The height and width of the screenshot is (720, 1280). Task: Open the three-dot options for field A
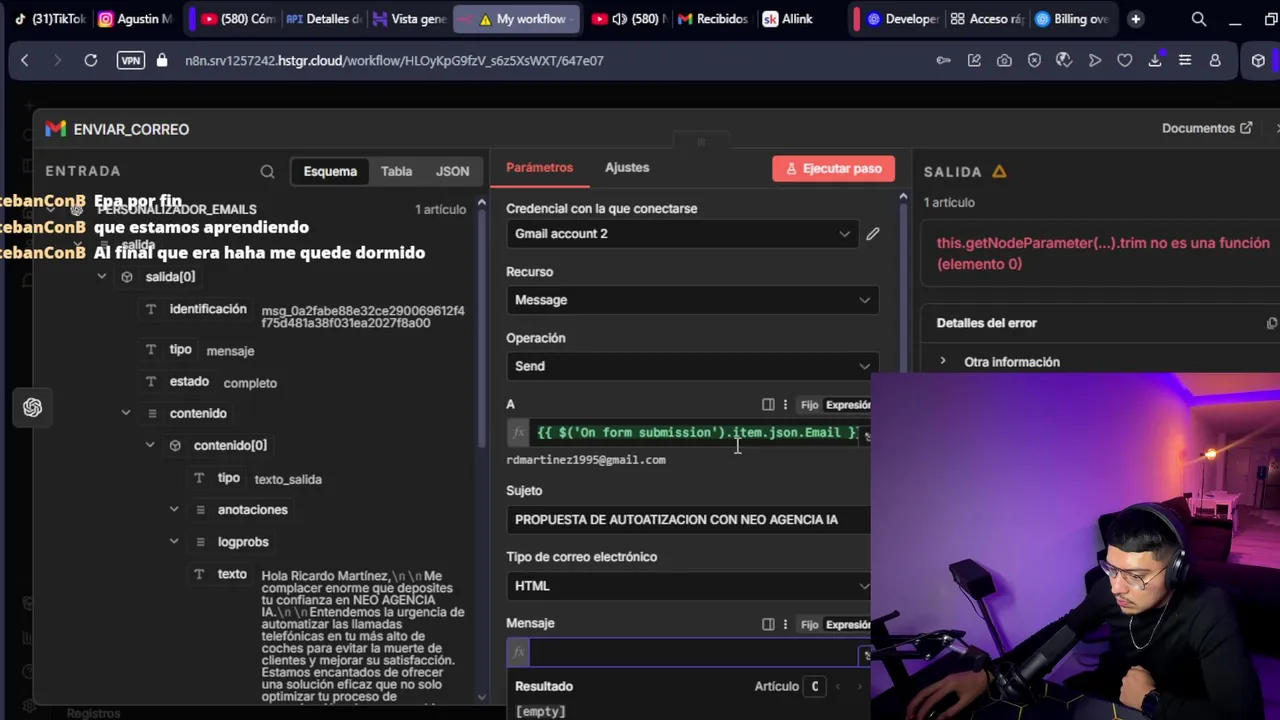click(785, 405)
